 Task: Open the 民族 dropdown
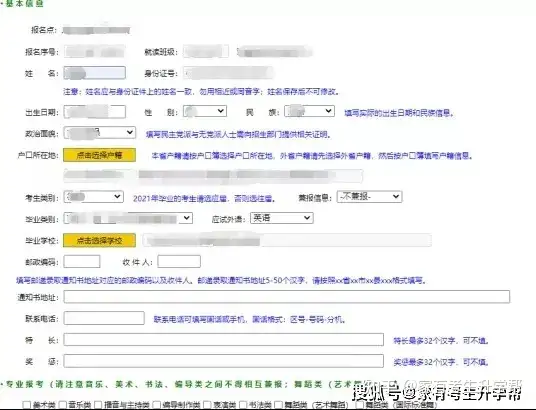309,111
